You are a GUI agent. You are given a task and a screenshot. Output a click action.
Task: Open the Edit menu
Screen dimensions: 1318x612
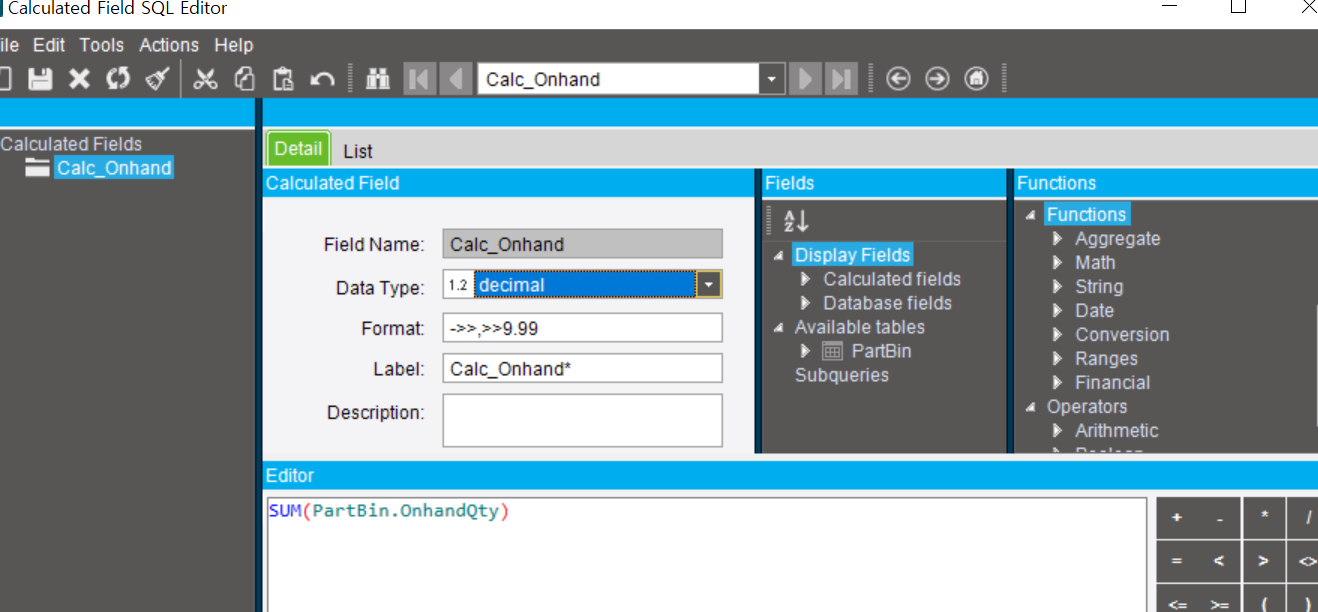(49, 45)
